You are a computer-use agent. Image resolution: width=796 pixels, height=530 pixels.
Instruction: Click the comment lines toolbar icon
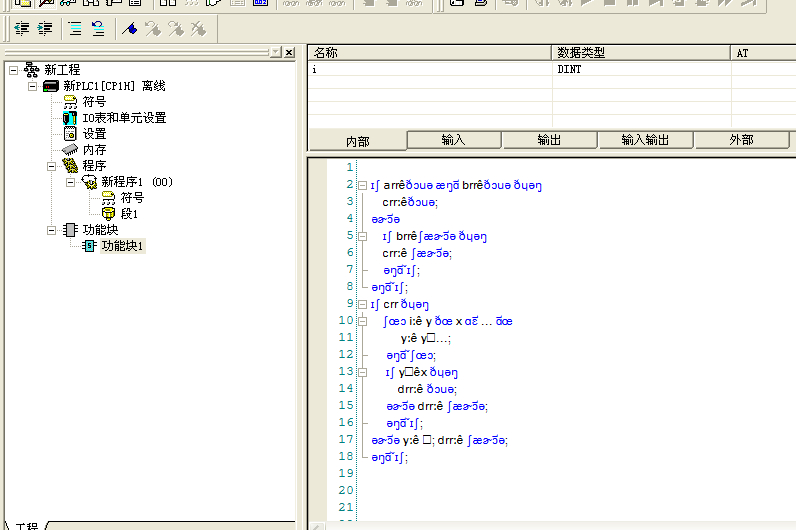coord(75,29)
